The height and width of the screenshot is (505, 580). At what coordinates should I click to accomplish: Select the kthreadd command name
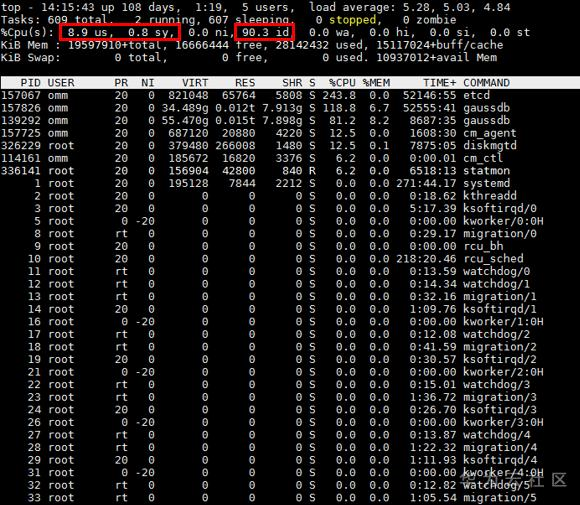pos(490,196)
